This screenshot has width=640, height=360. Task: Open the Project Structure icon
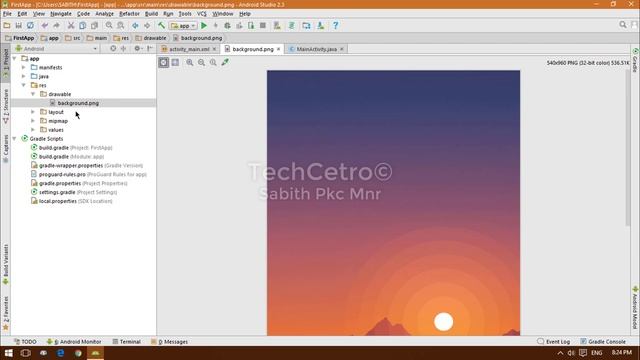point(307,25)
